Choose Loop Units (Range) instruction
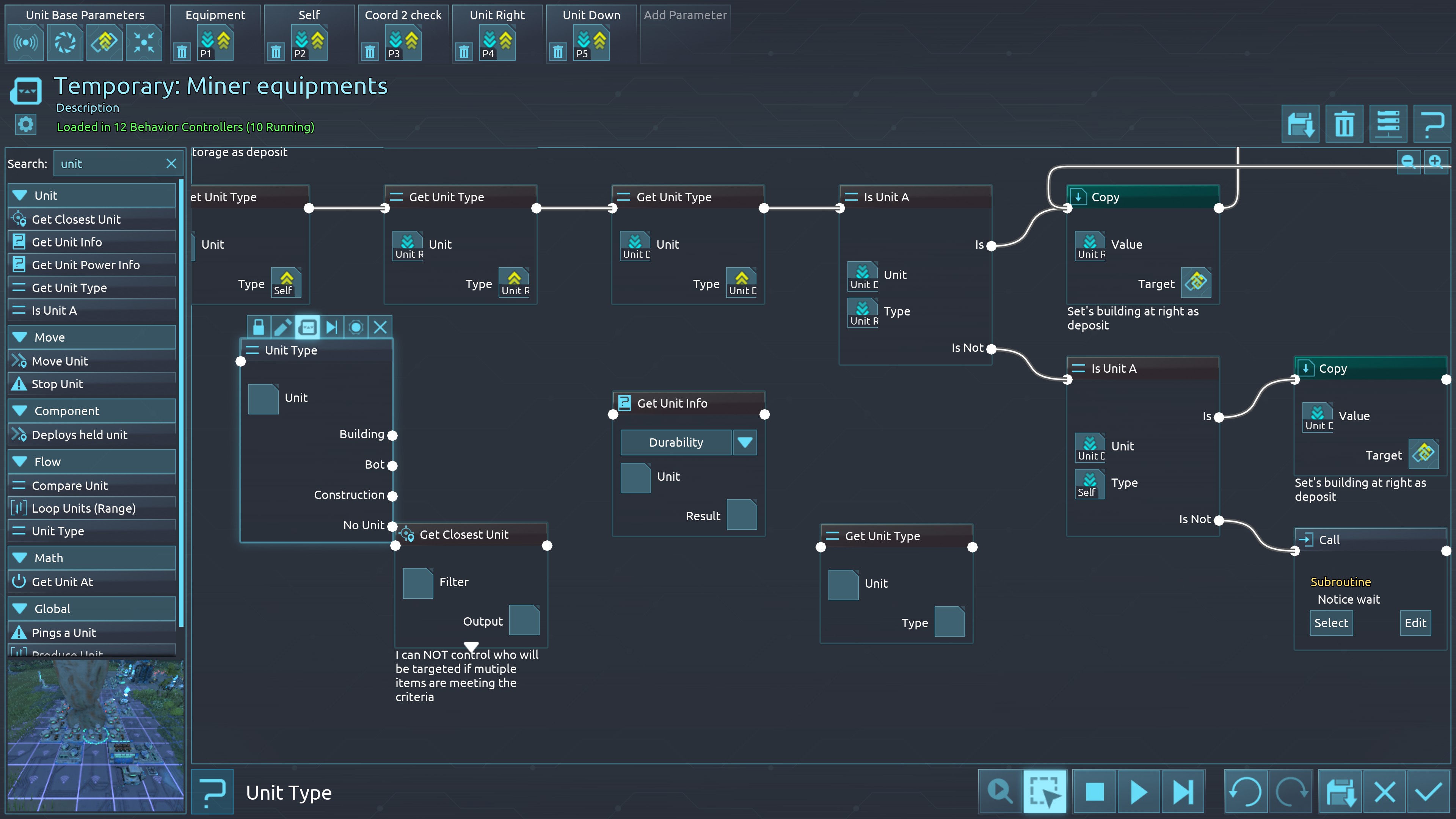The height and width of the screenshot is (819, 1456). pos(84,508)
